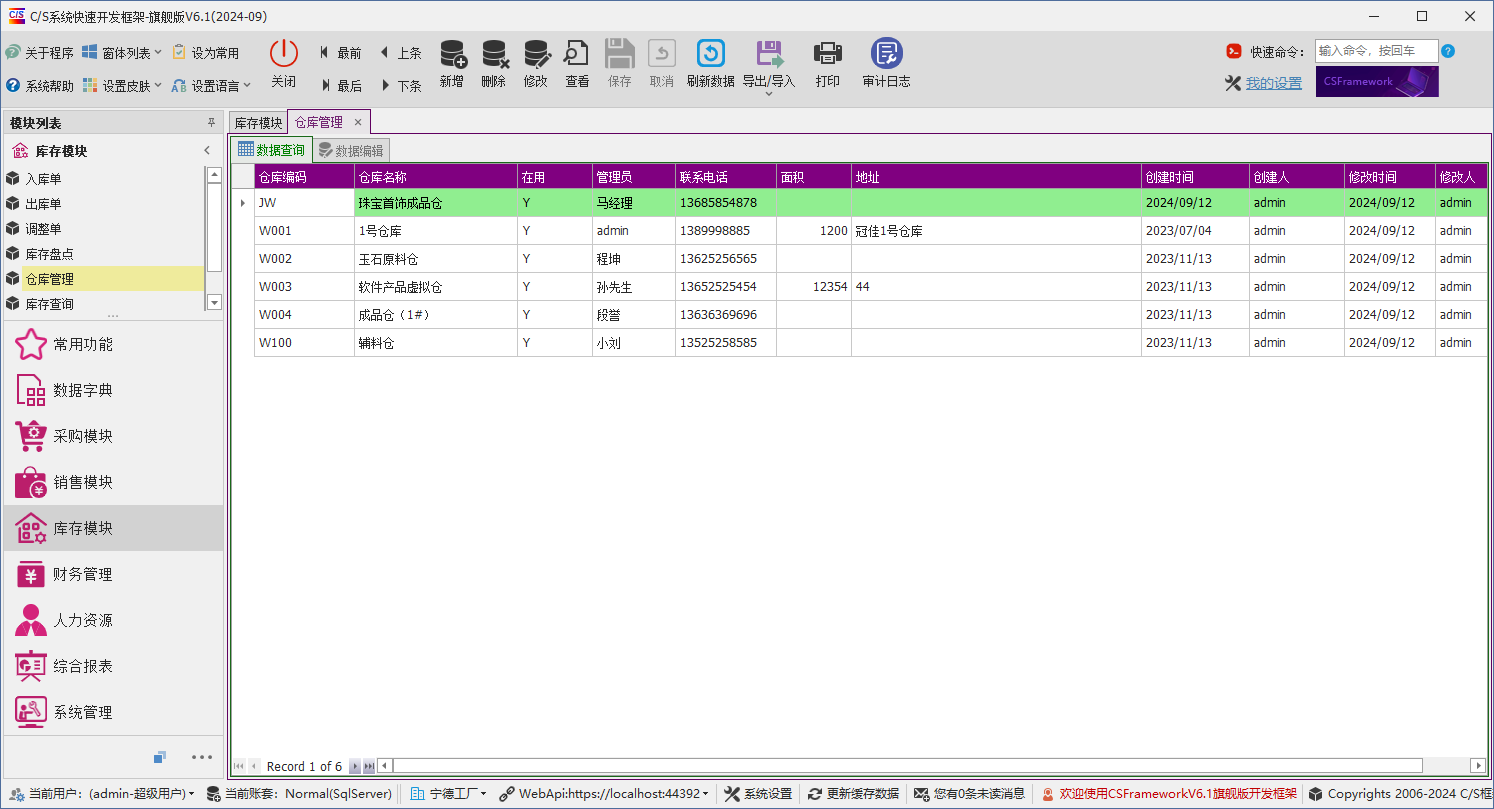The width and height of the screenshot is (1494, 809).
Task: Go to previous record with 上条
Action: coord(400,53)
